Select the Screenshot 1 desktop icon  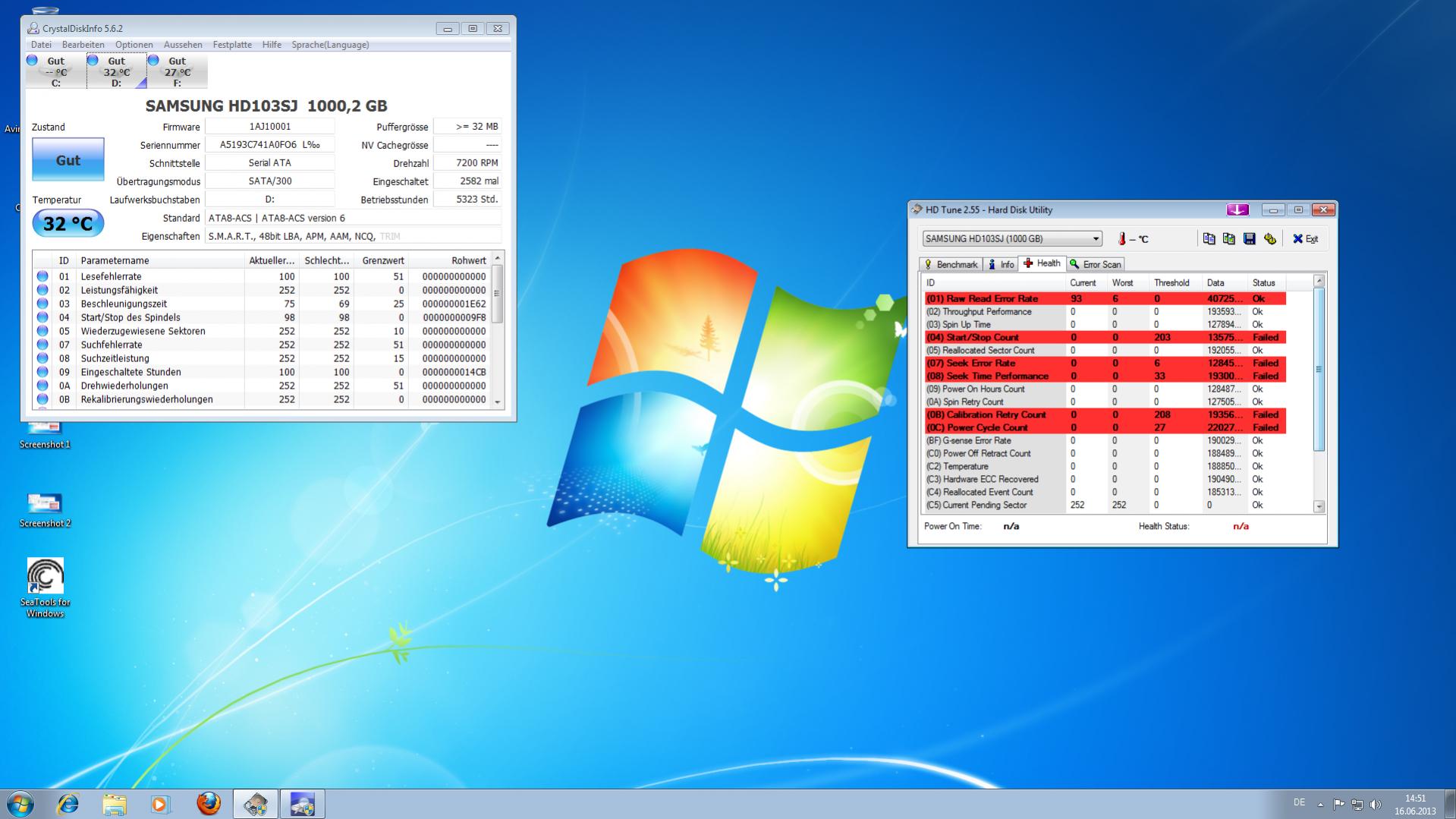click(x=45, y=435)
